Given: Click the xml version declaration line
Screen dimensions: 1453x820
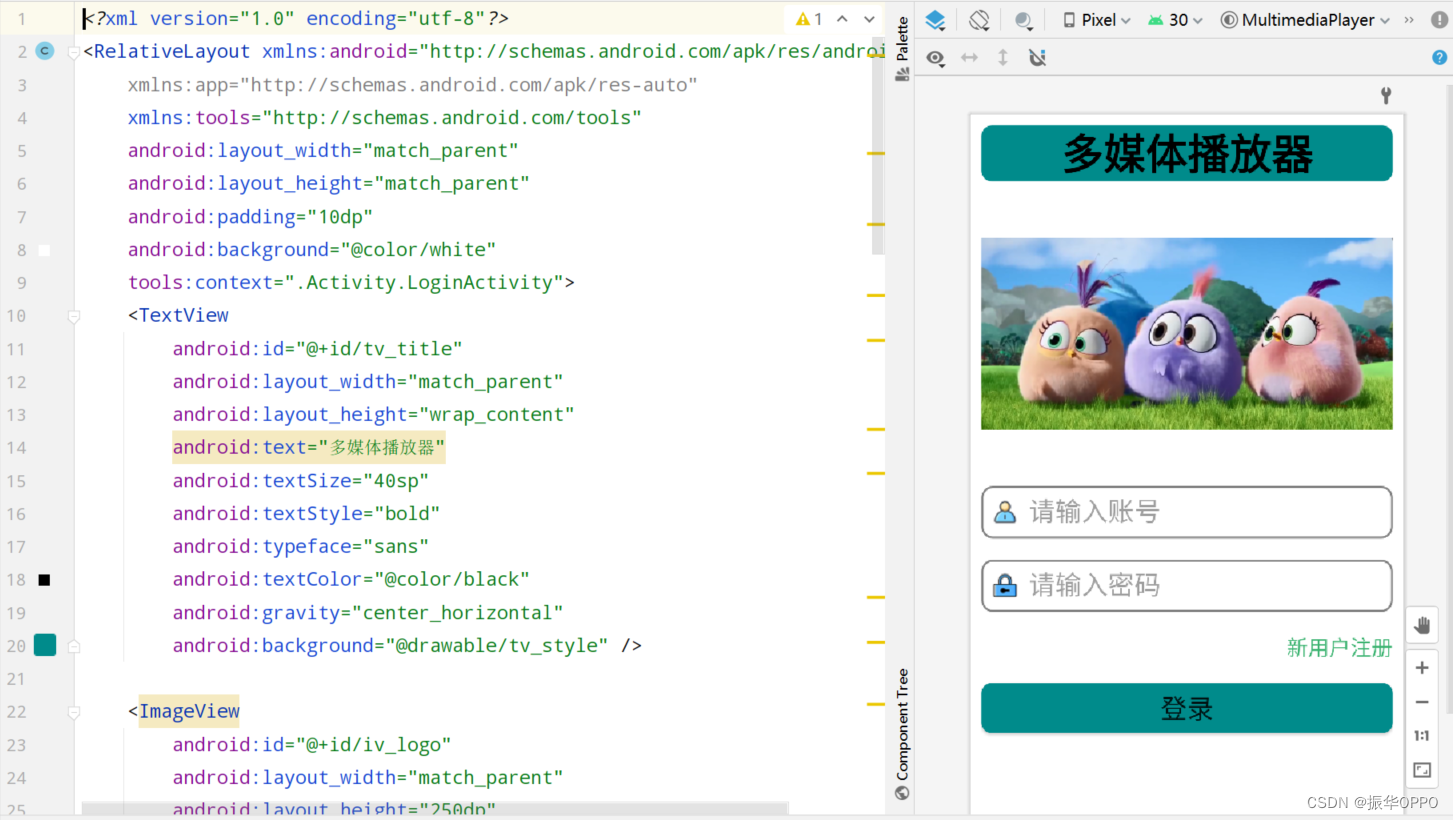Looking at the screenshot, I should tap(296, 19).
